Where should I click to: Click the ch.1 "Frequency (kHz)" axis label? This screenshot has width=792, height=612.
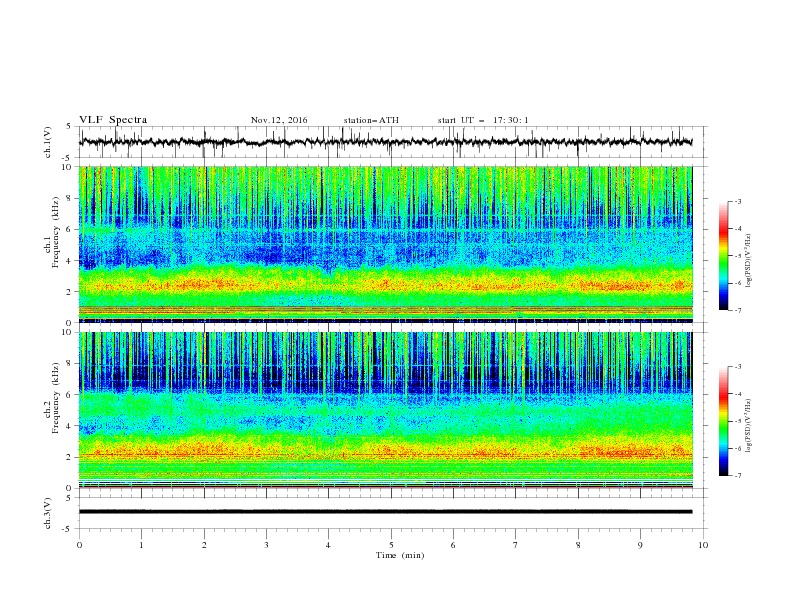point(55,233)
